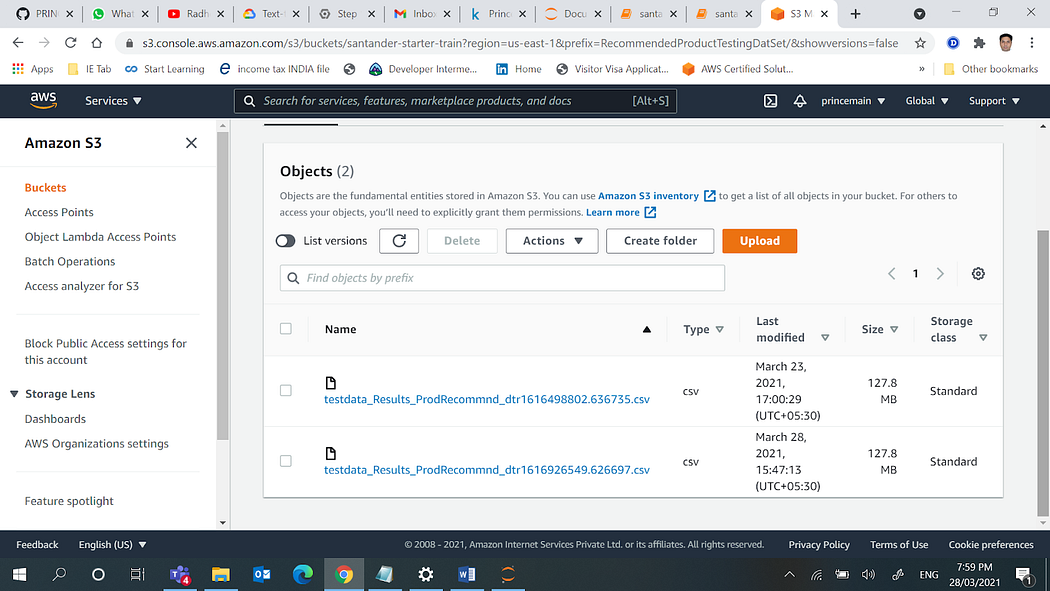Open Buckets in sidebar
1050x591 pixels.
(x=46, y=187)
